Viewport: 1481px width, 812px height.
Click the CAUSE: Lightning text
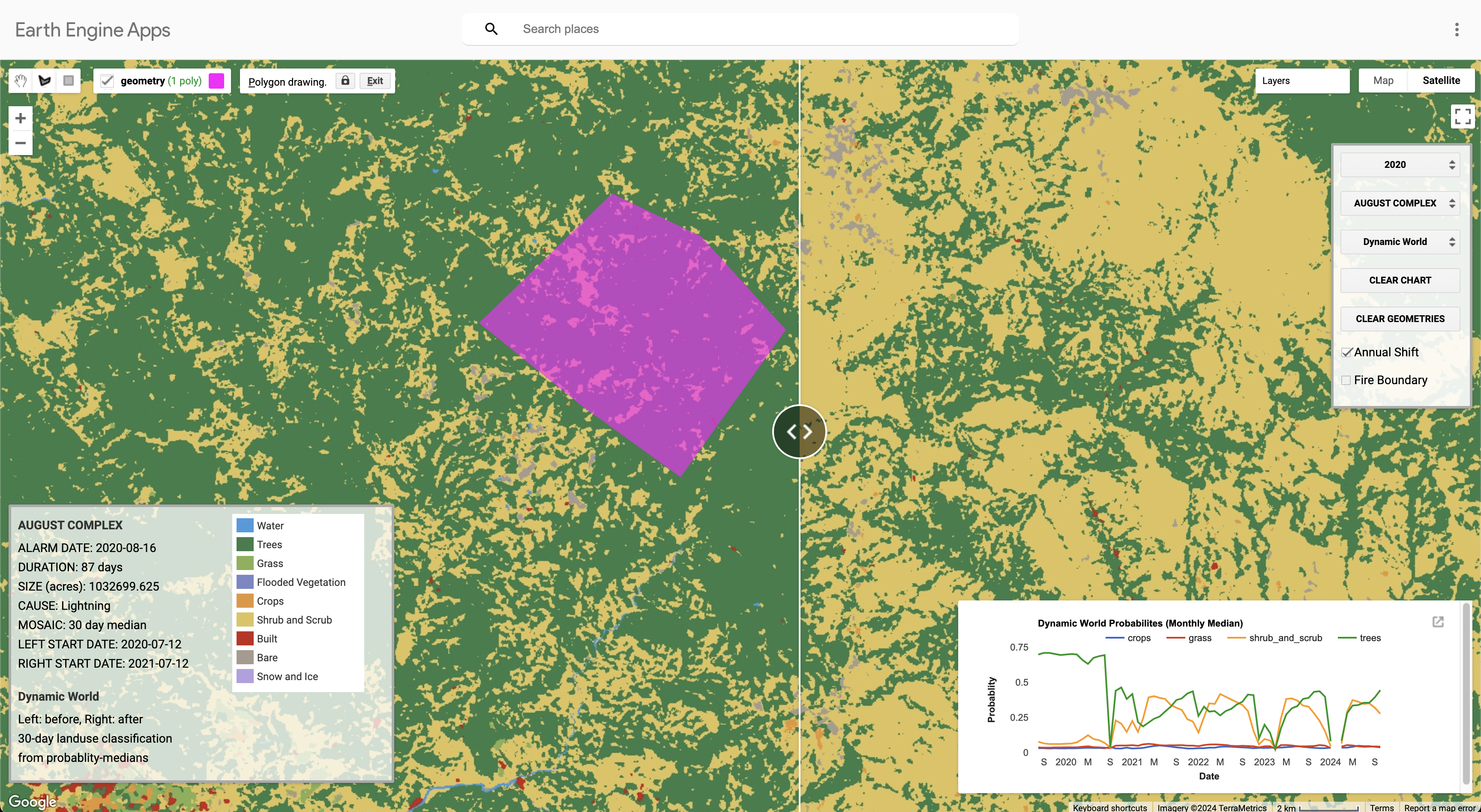[64, 606]
